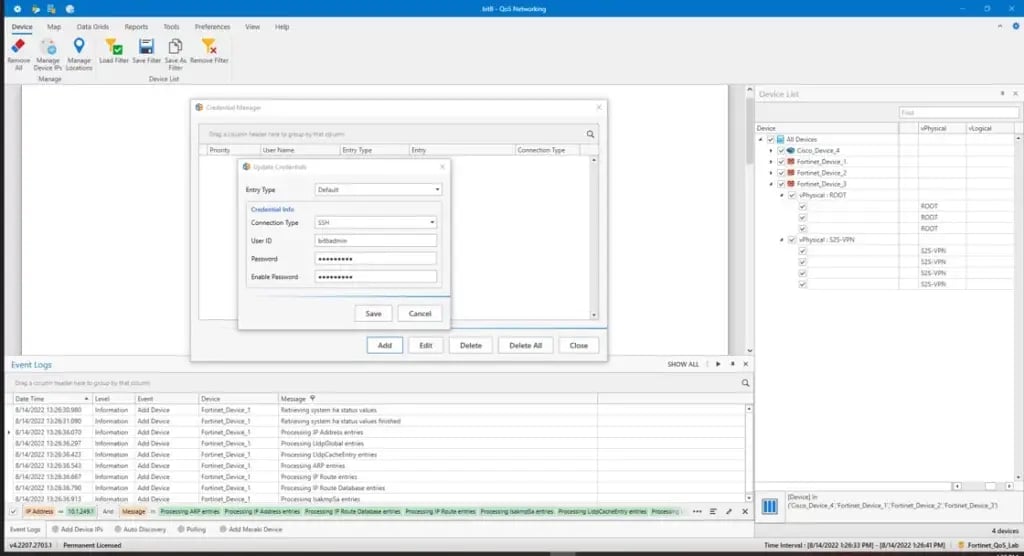Open Manage Device IPs tool
Image resolution: width=1024 pixels, height=556 pixels.
click(48, 47)
